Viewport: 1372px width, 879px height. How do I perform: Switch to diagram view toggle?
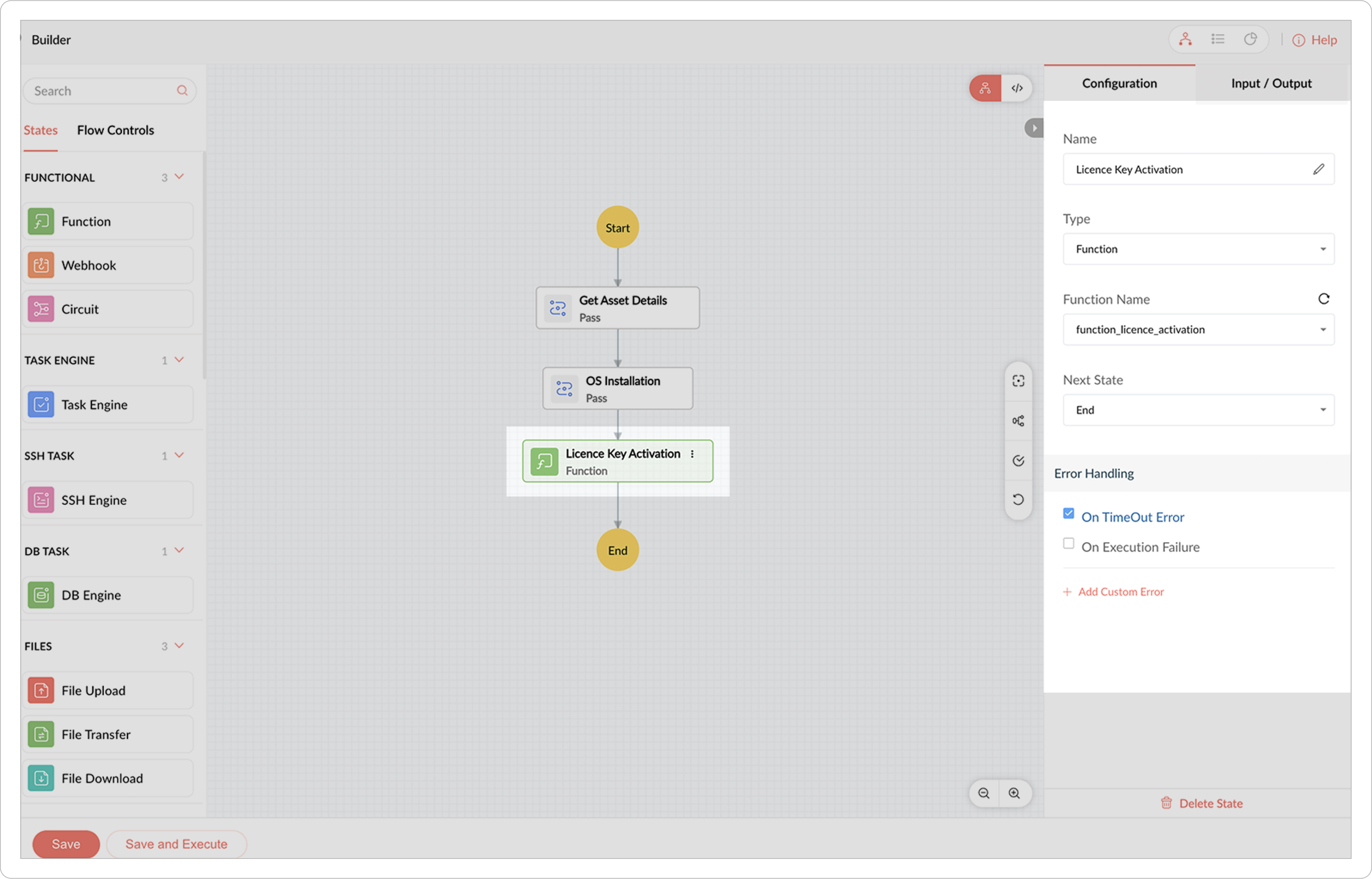click(985, 88)
